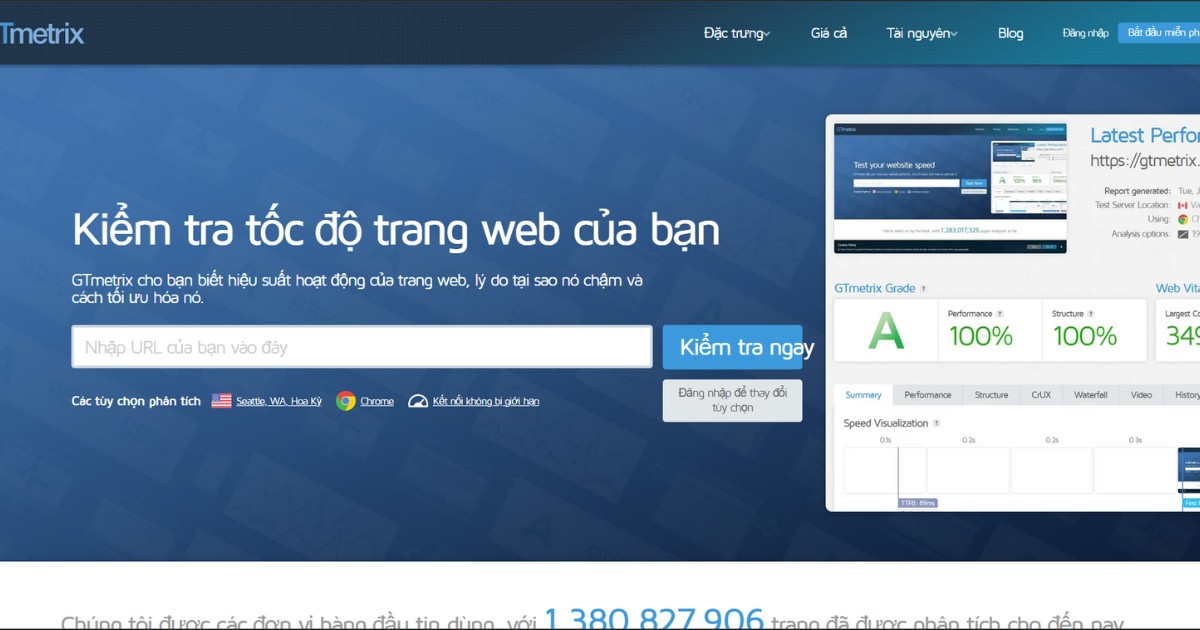
Task: Click the speedometer connection icon
Action: [x=419, y=400]
